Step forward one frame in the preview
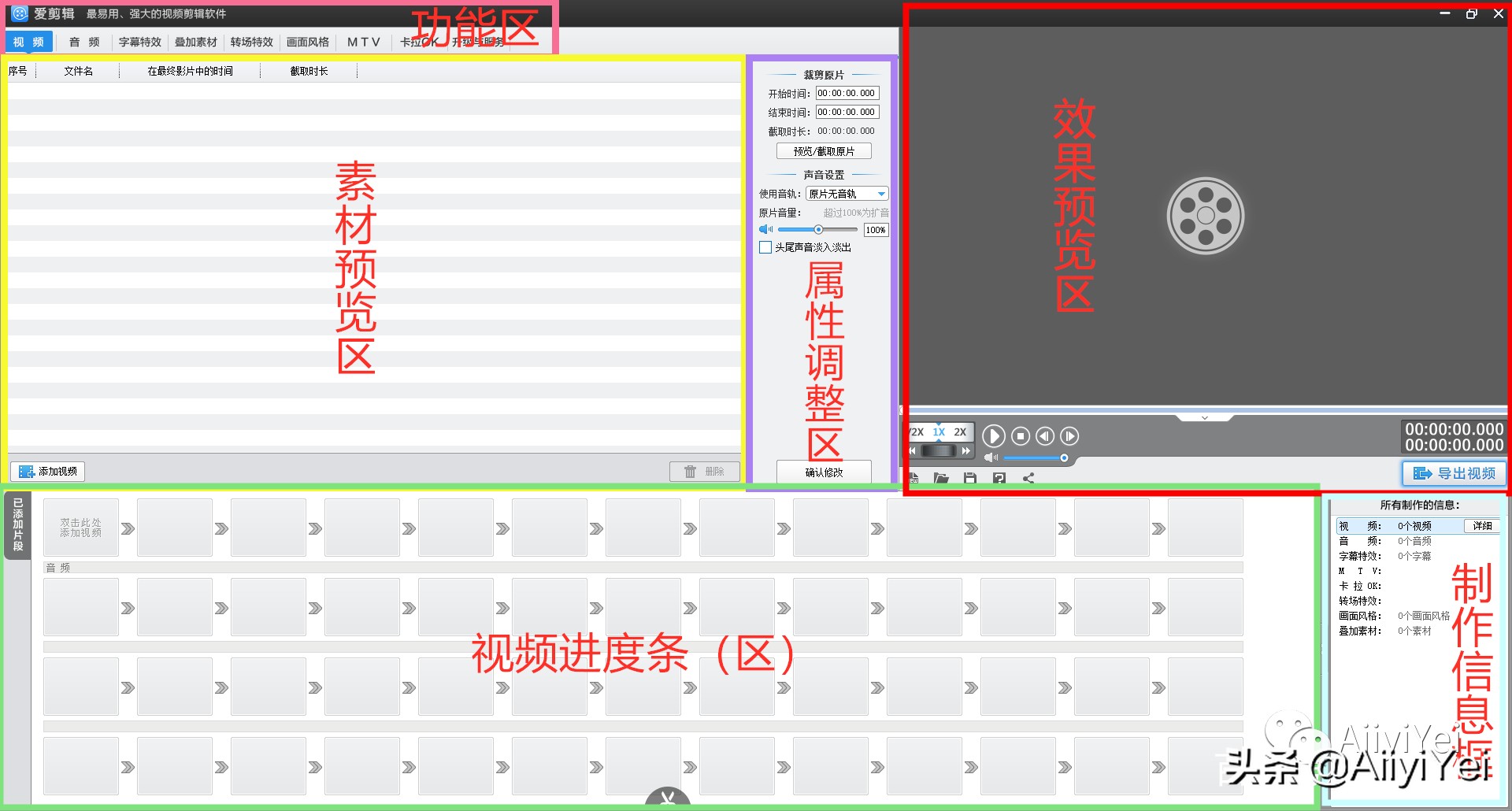 1069,435
